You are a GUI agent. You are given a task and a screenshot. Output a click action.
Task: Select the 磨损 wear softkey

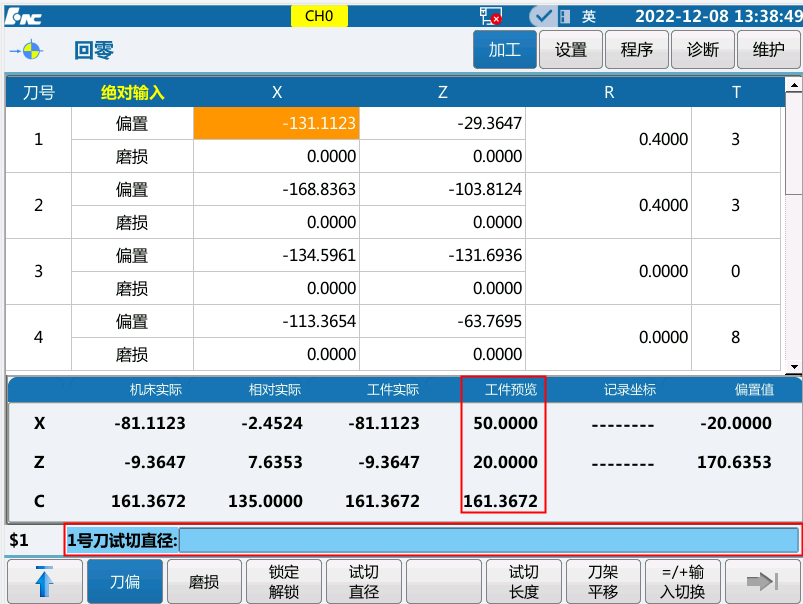pos(204,581)
